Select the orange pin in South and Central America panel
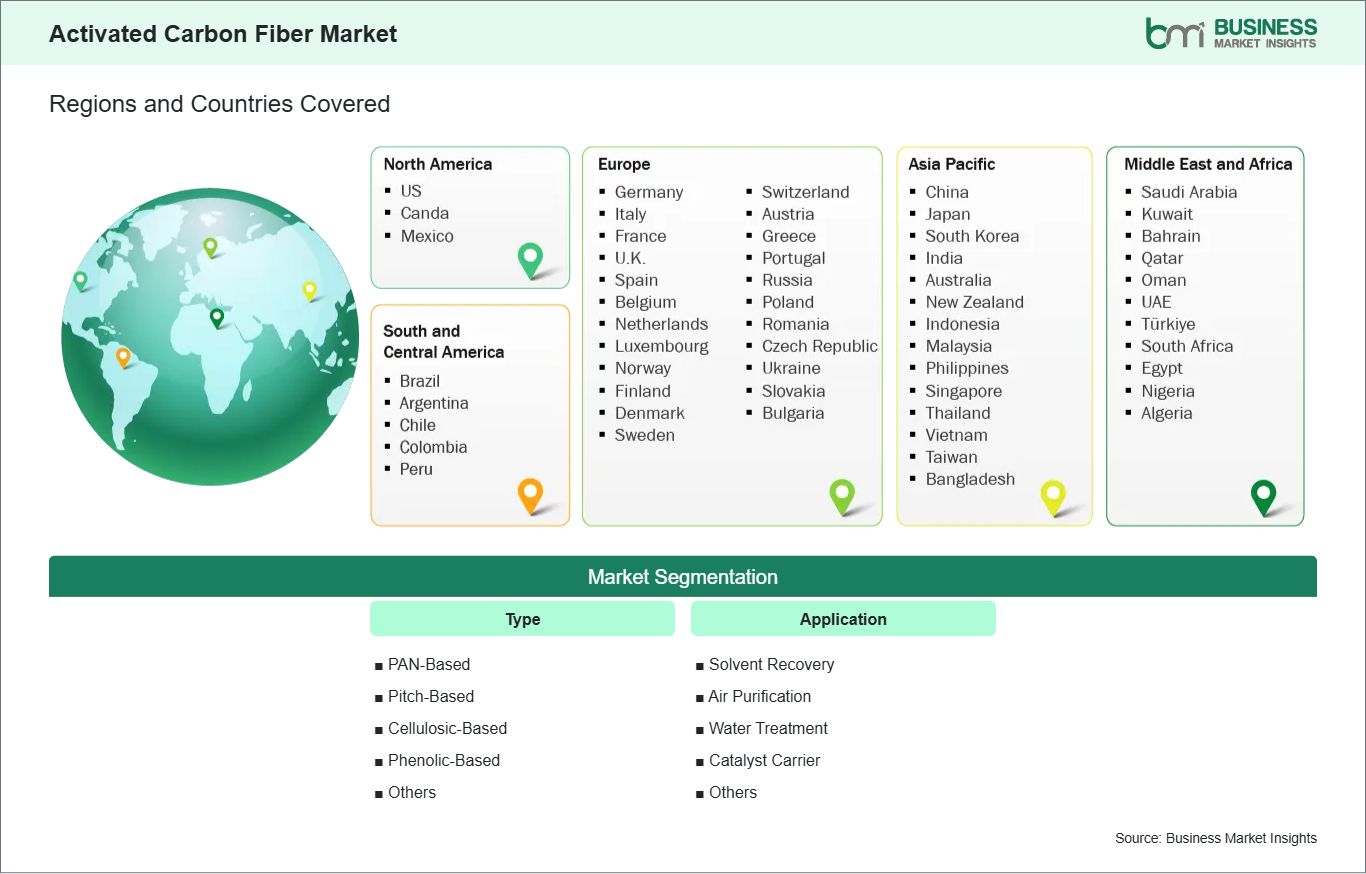This screenshot has width=1366, height=874. (x=529, y=494)
